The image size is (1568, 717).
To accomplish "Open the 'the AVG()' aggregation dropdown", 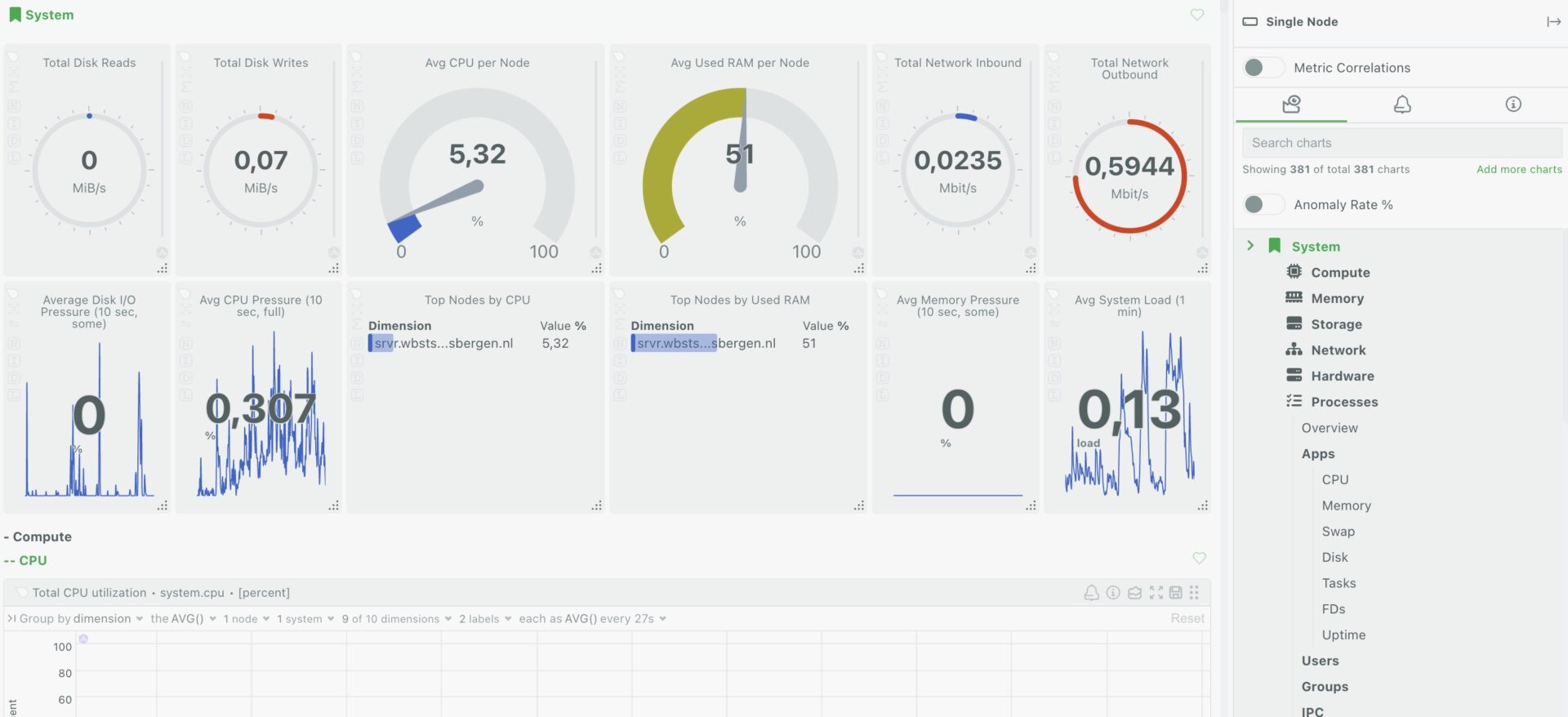I will [x=183, y=619].
